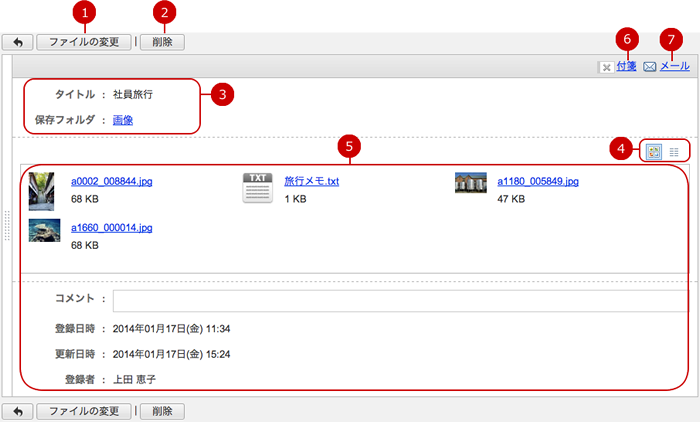This screenshot has width=700, height=422.
Task: Select the 1 KB size text
Action: click(296, 199)
